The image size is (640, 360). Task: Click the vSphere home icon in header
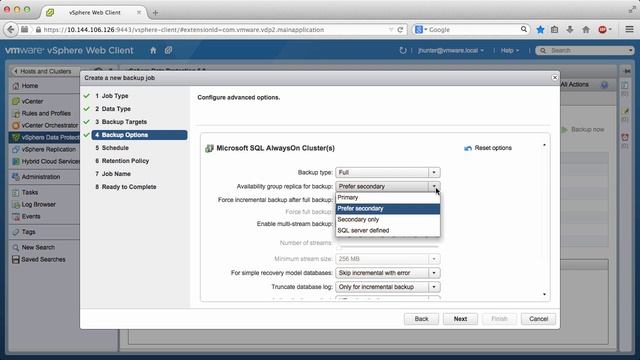[x=153, y=50]
